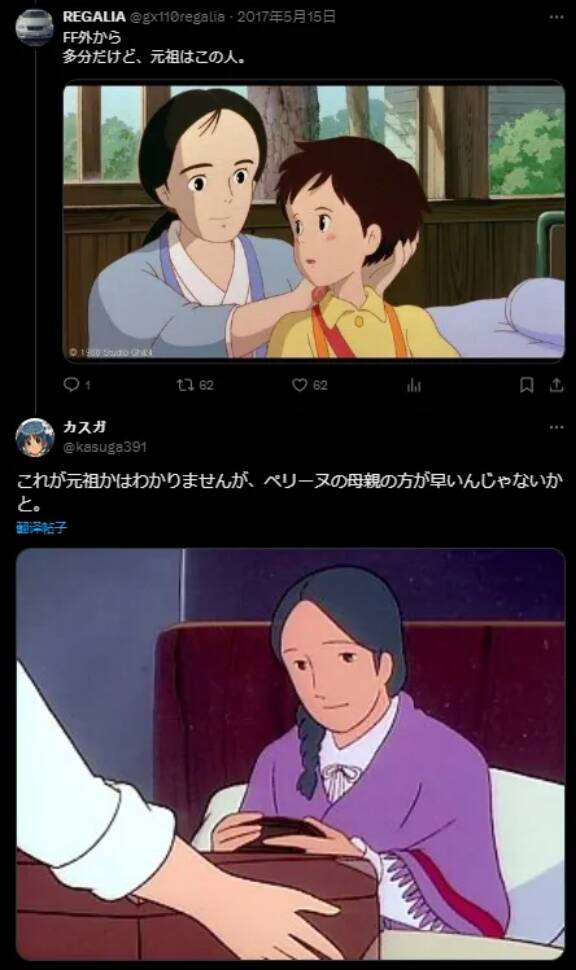Click the reply text about ペリーヌの母親
This screenshot has height=970, width=576.
click(x=290, y=492)
